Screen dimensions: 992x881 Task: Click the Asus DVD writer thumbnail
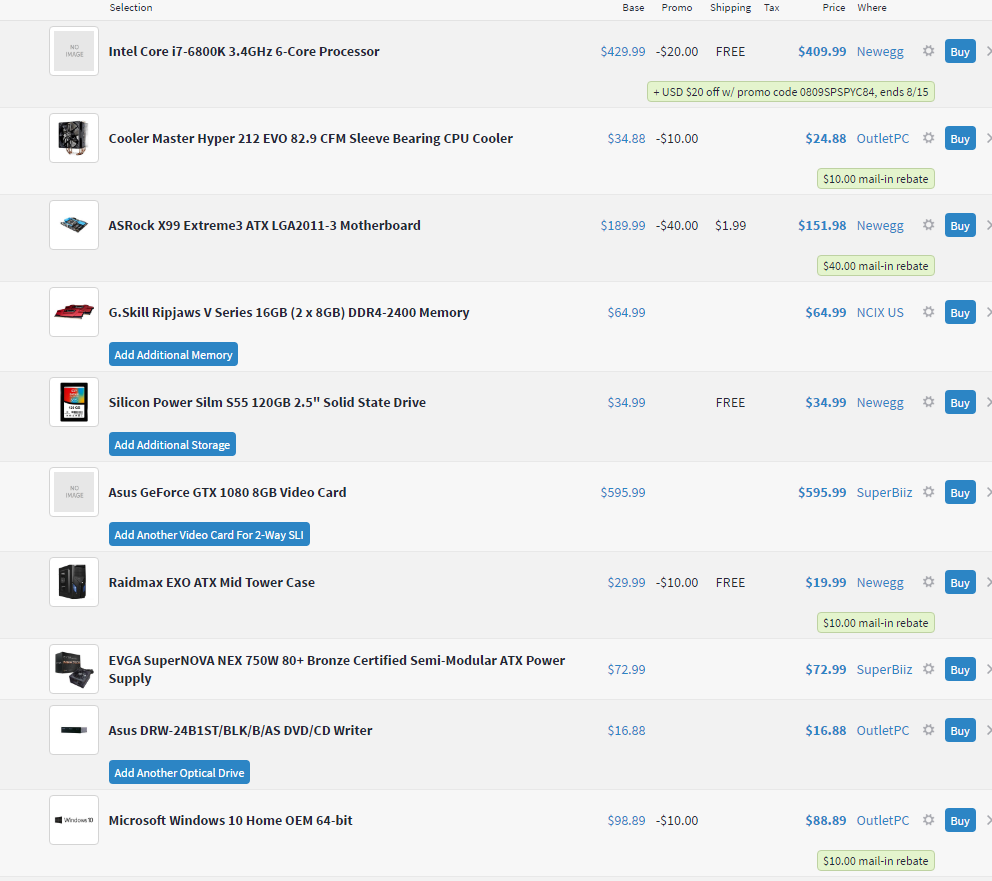click(74, 730)
